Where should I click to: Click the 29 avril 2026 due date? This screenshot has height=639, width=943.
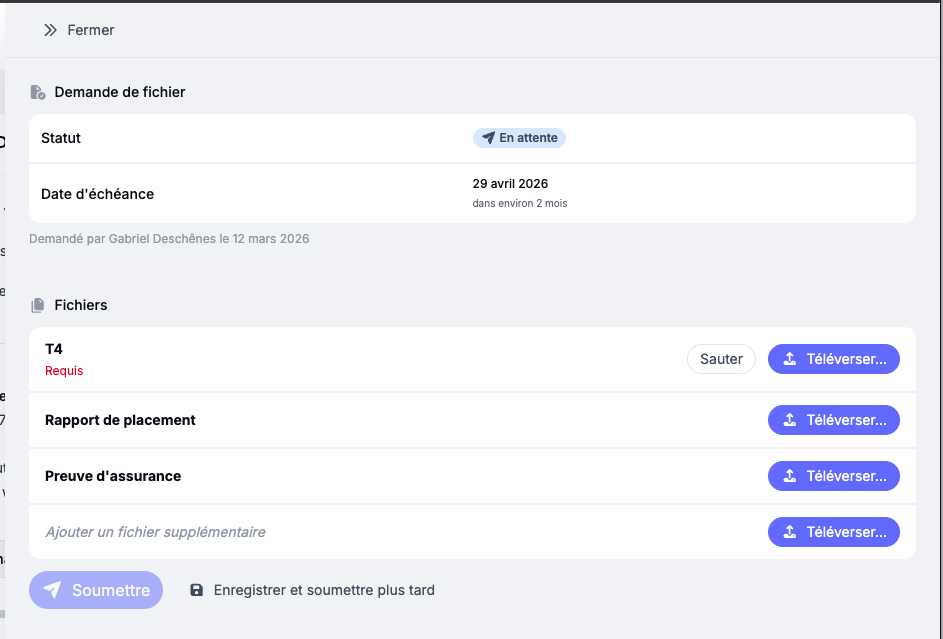[x=510, y=184]
